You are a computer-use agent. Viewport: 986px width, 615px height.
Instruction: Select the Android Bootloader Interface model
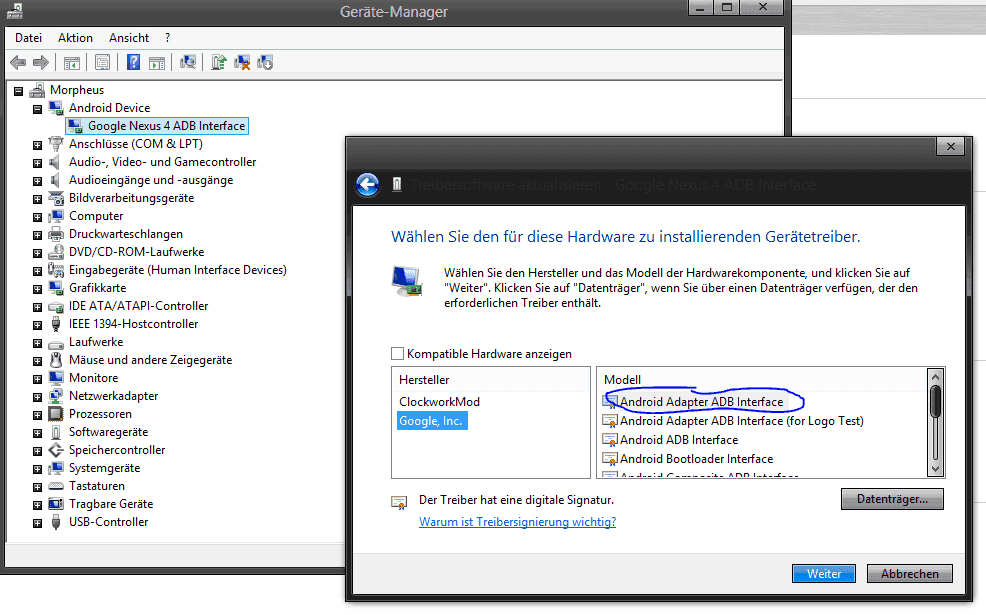point(696,458)
